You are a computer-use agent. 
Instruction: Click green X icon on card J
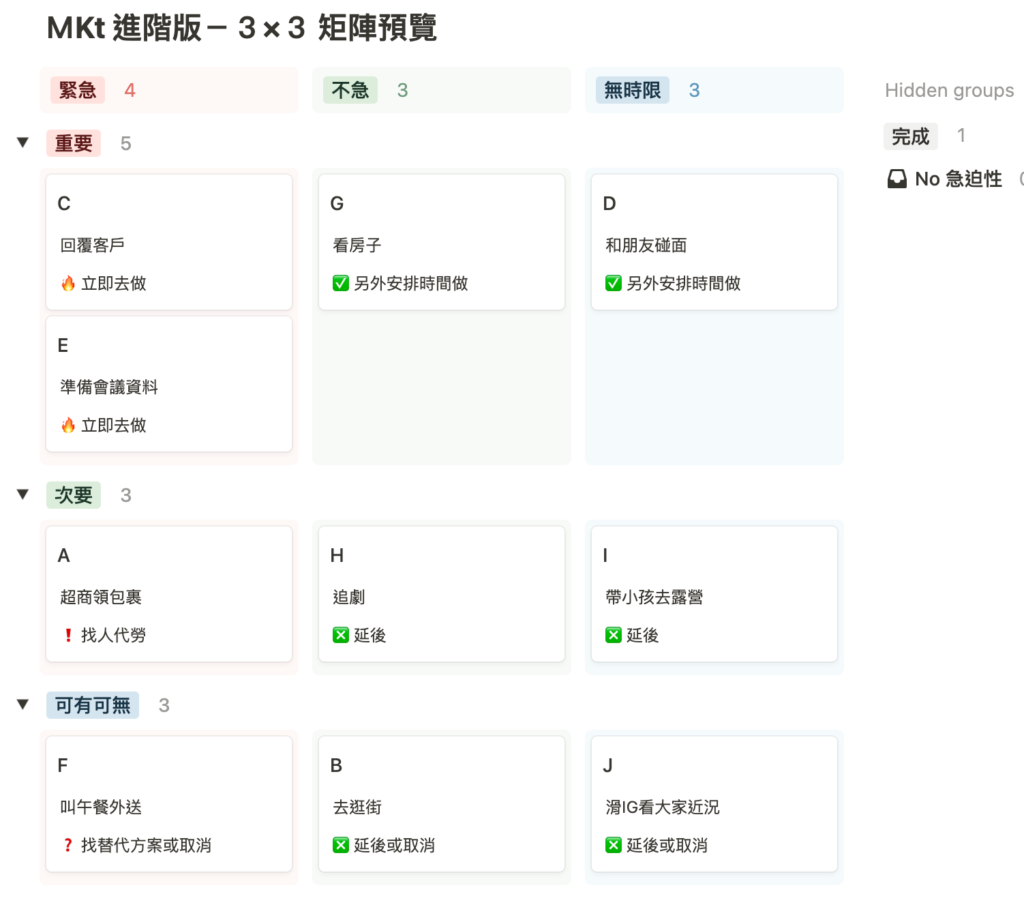(x=613, y=846)
